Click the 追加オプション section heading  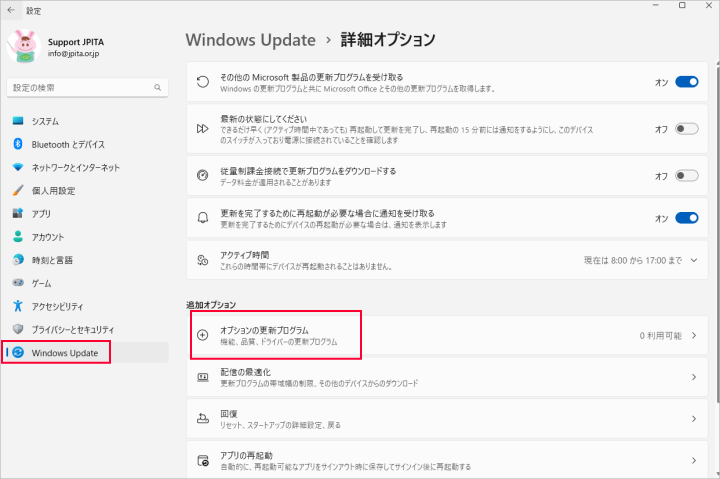pos(211,305)
